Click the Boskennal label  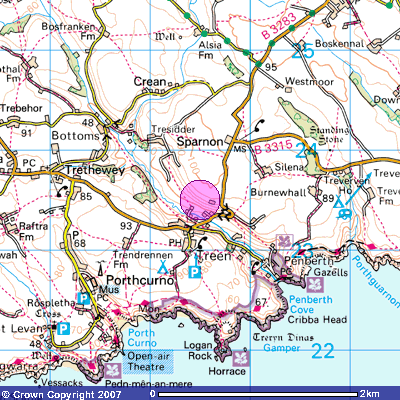point(339,43)
